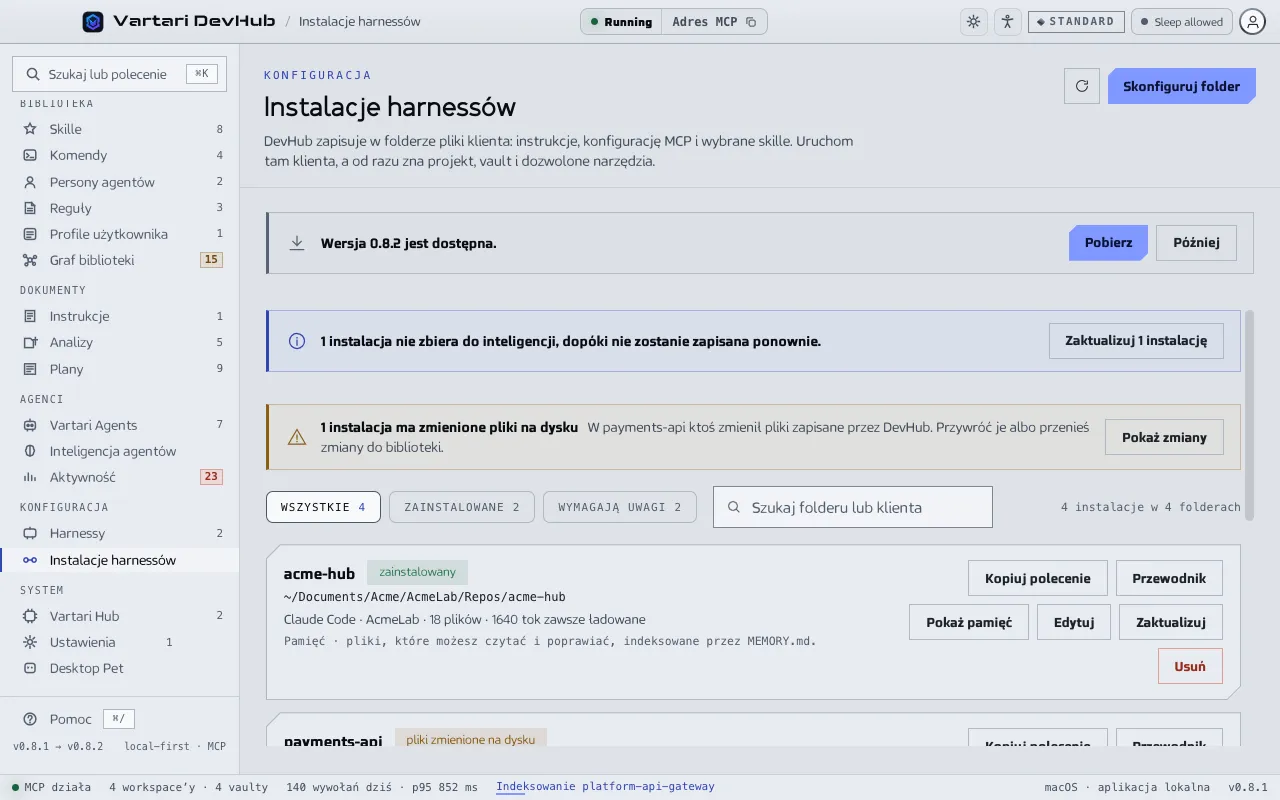Focus the Szukaj folderu lub klienta field
Viewport: 1280px width, 800px height.
coord(853,507)
